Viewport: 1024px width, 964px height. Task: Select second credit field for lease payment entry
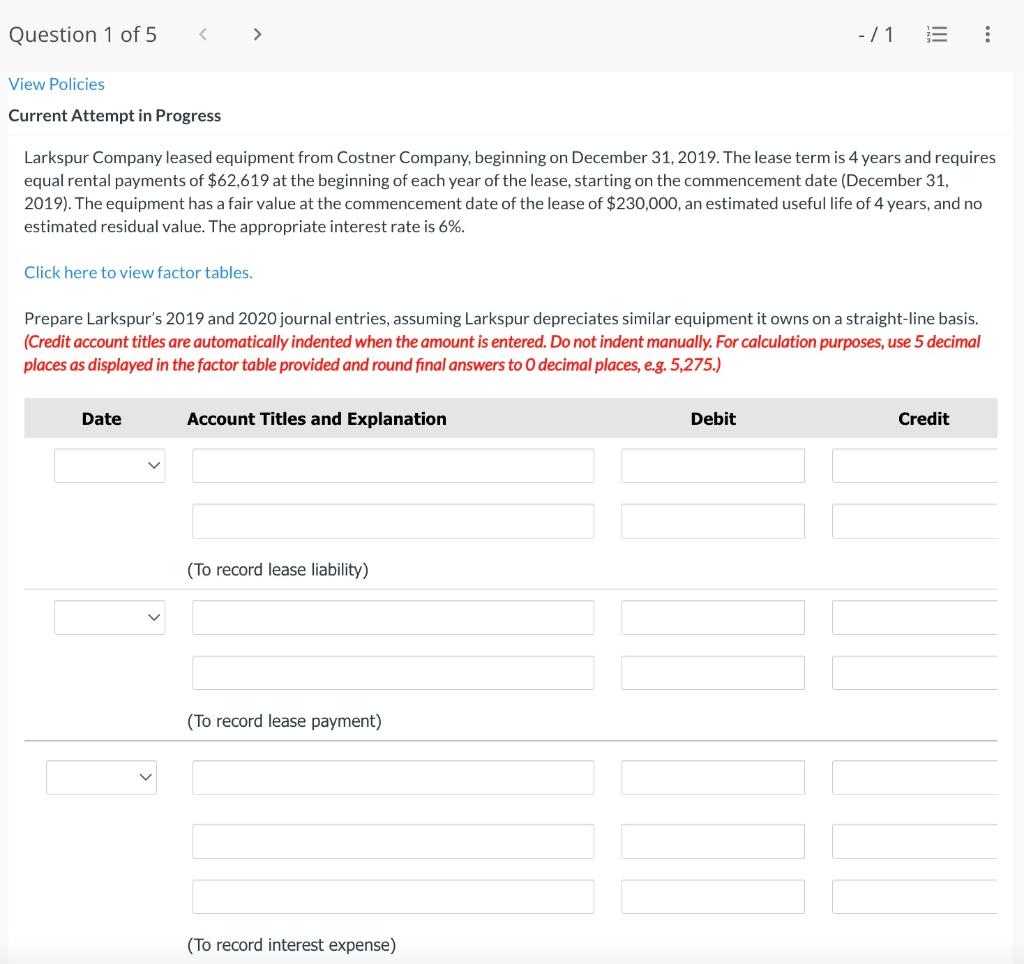coord(915,673)
